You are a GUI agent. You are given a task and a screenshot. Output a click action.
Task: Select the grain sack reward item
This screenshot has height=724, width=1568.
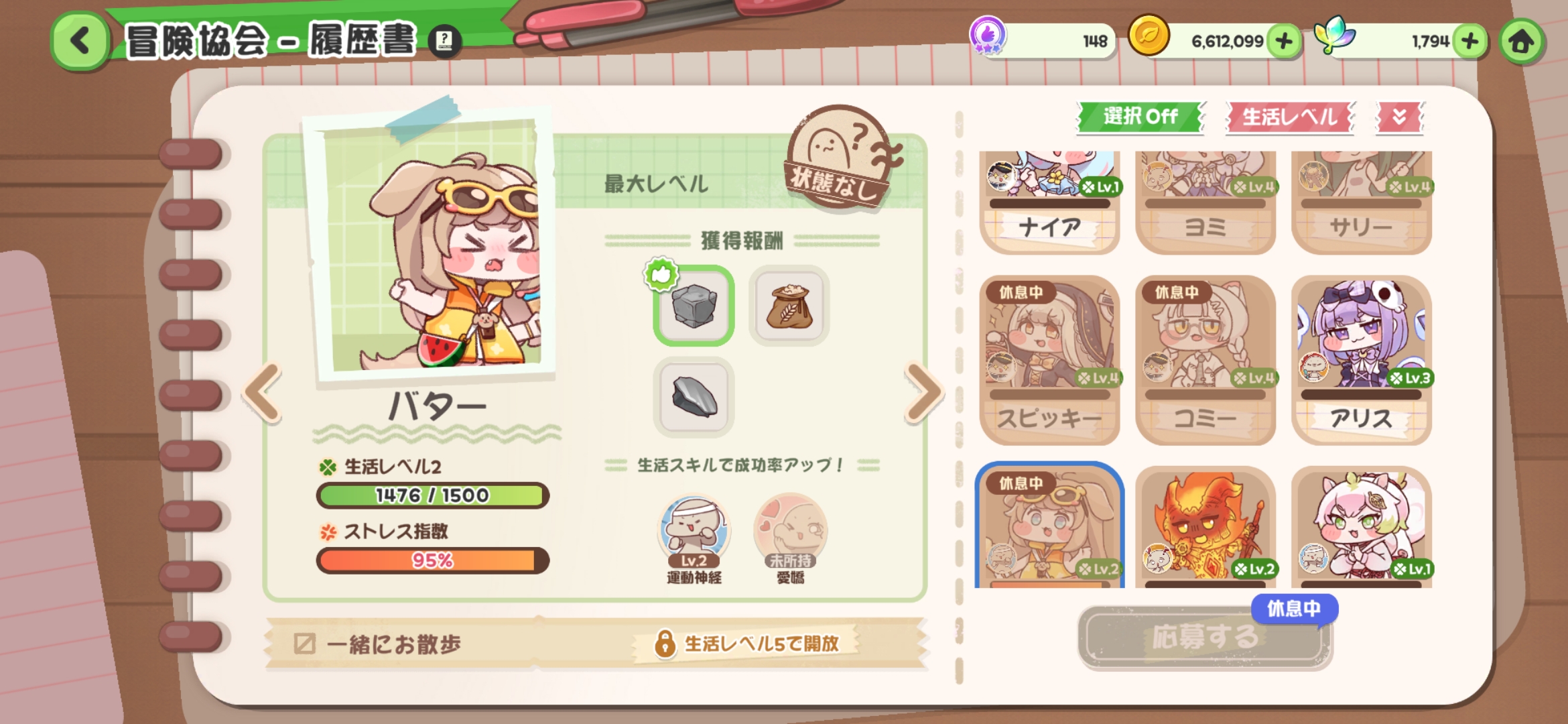(789, 306)
